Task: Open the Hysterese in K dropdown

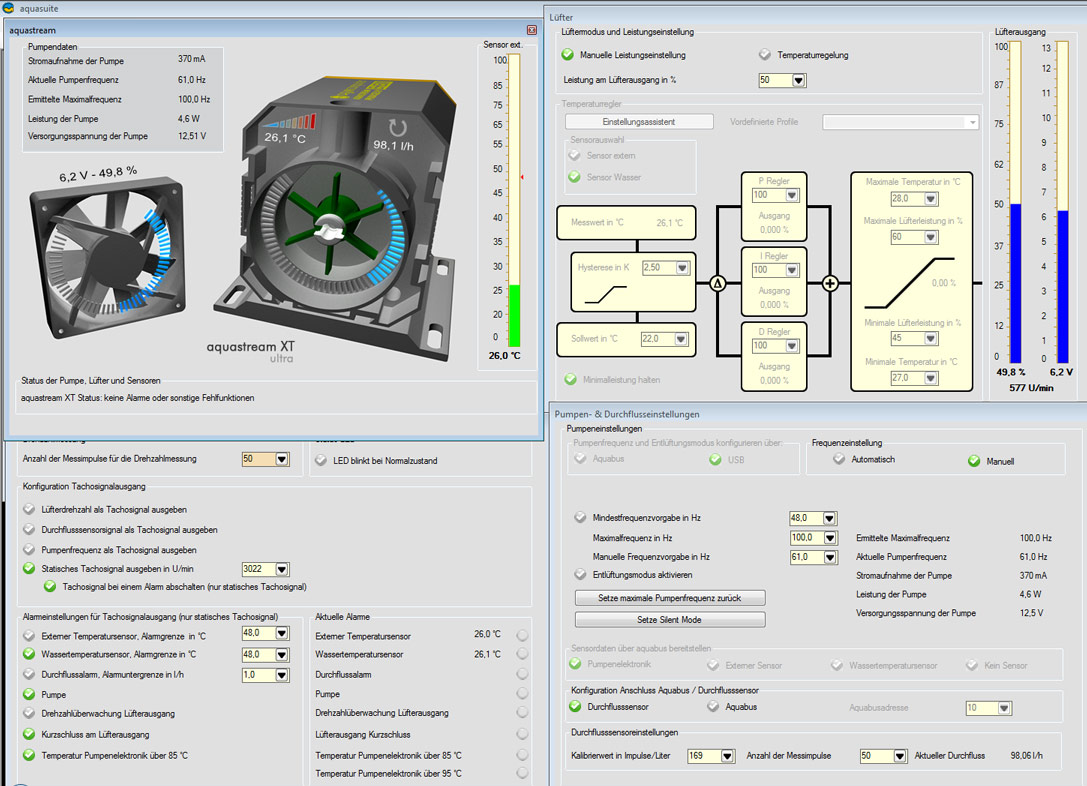Action: 682,268
